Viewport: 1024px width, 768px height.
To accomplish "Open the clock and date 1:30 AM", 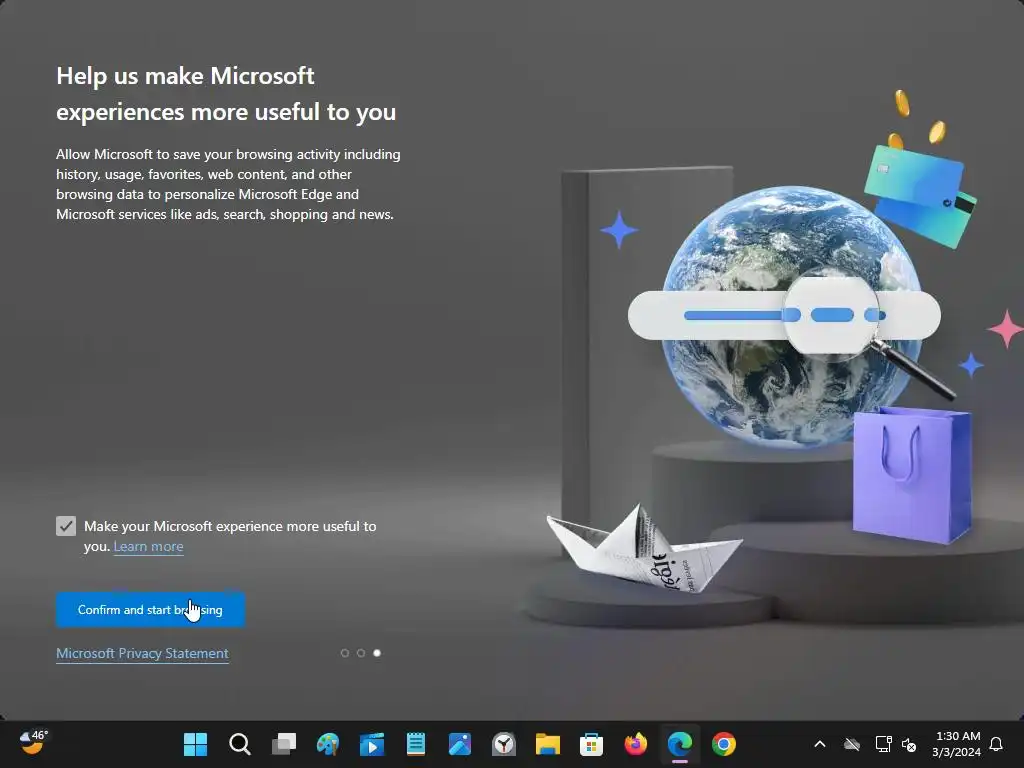I will click(957, 744).
